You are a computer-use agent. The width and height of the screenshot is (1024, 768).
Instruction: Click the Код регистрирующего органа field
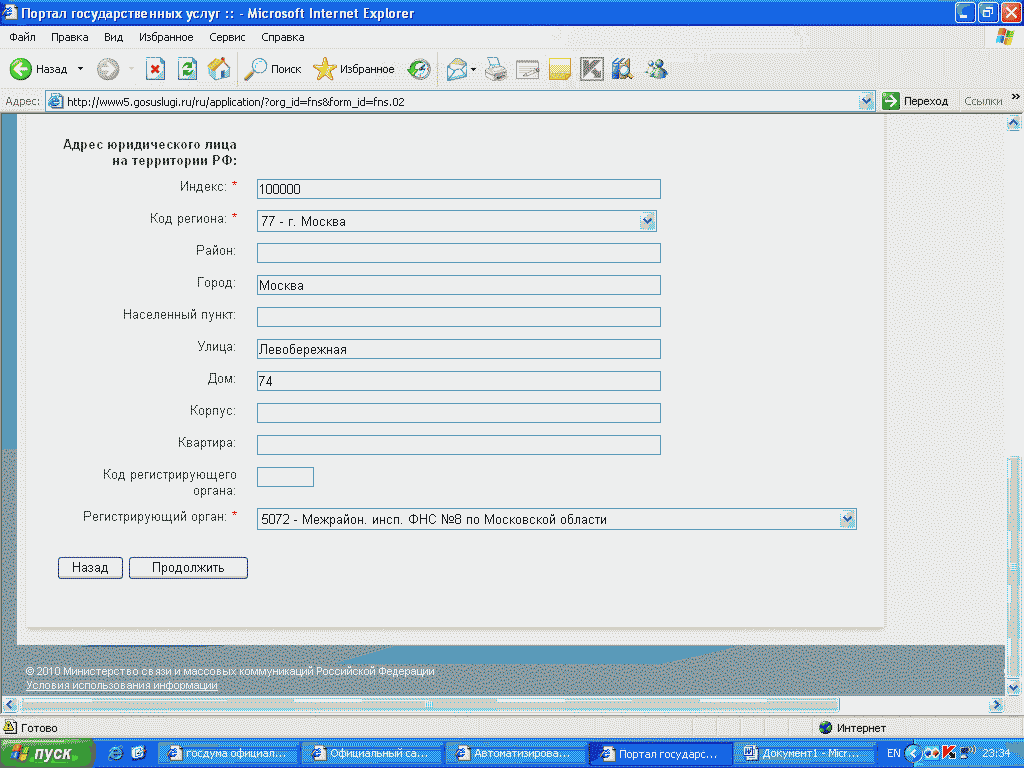(285, 477)
